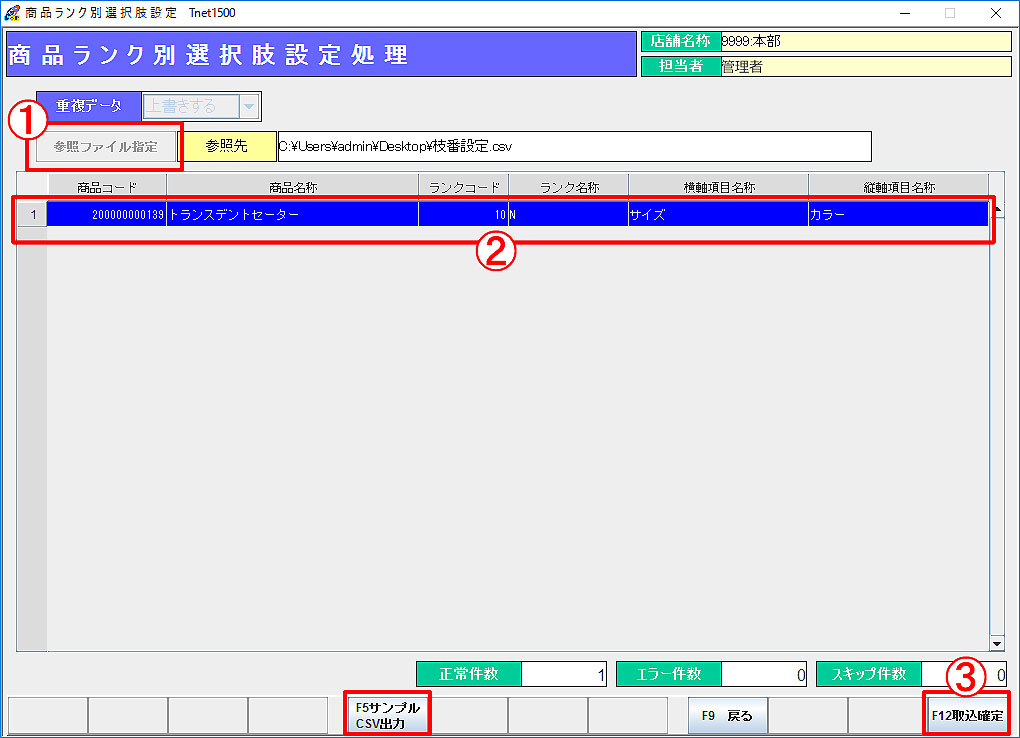Click the grid scrollbar down arrow
The image size is (1020, 738).
[x=997, y=644]
